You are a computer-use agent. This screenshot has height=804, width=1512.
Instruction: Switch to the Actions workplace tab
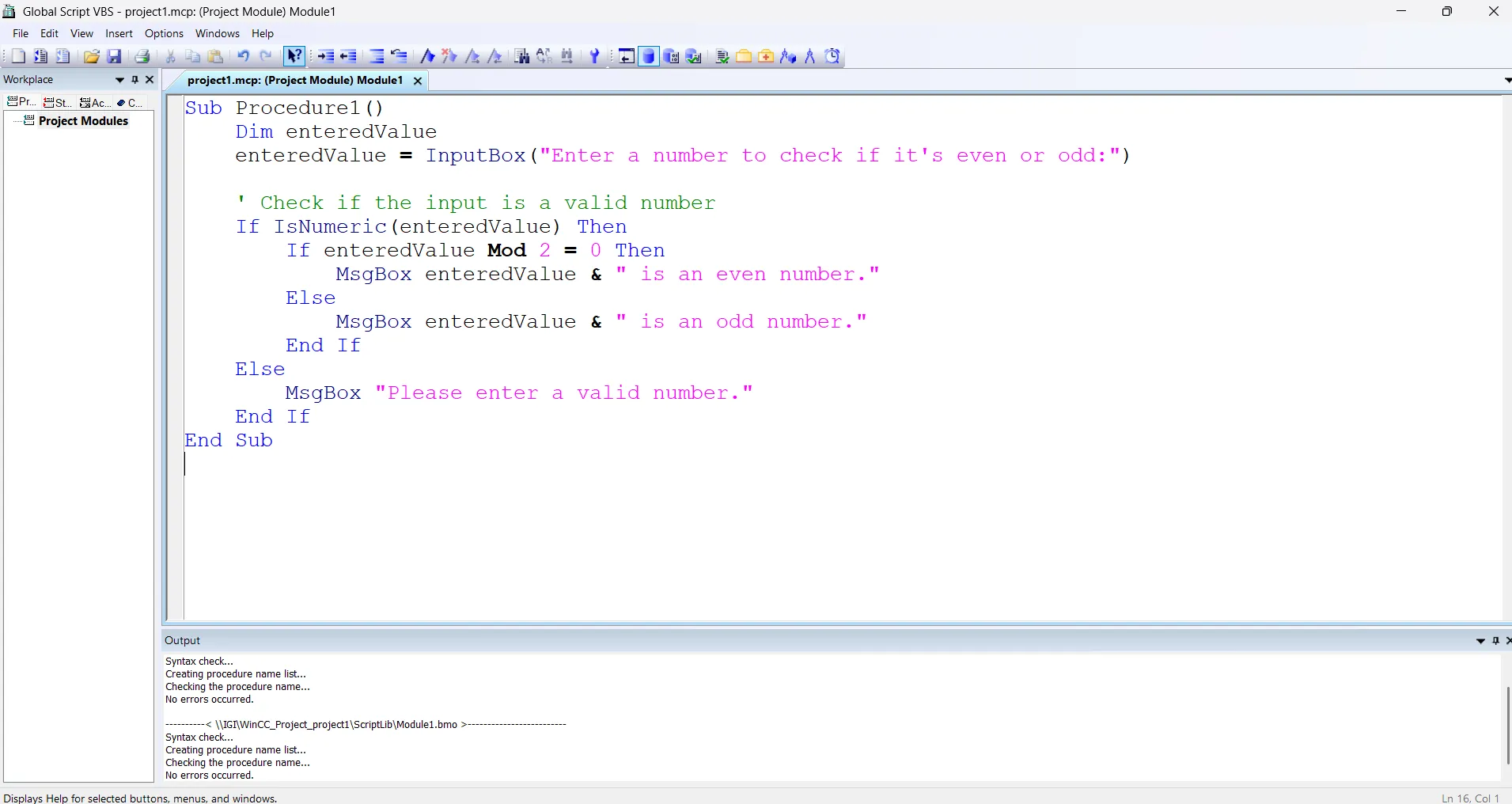(94, 102)
